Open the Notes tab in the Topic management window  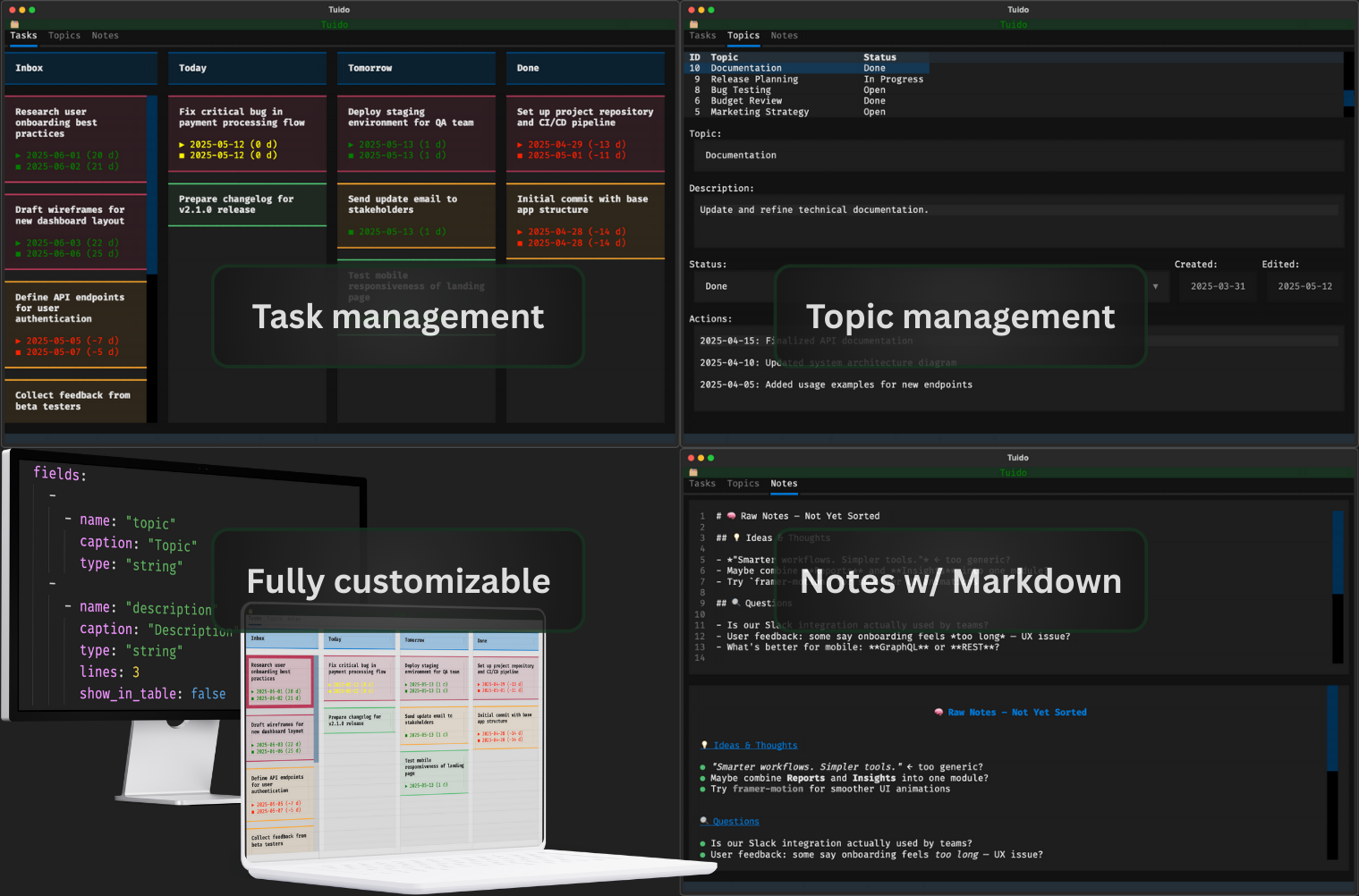784,36
